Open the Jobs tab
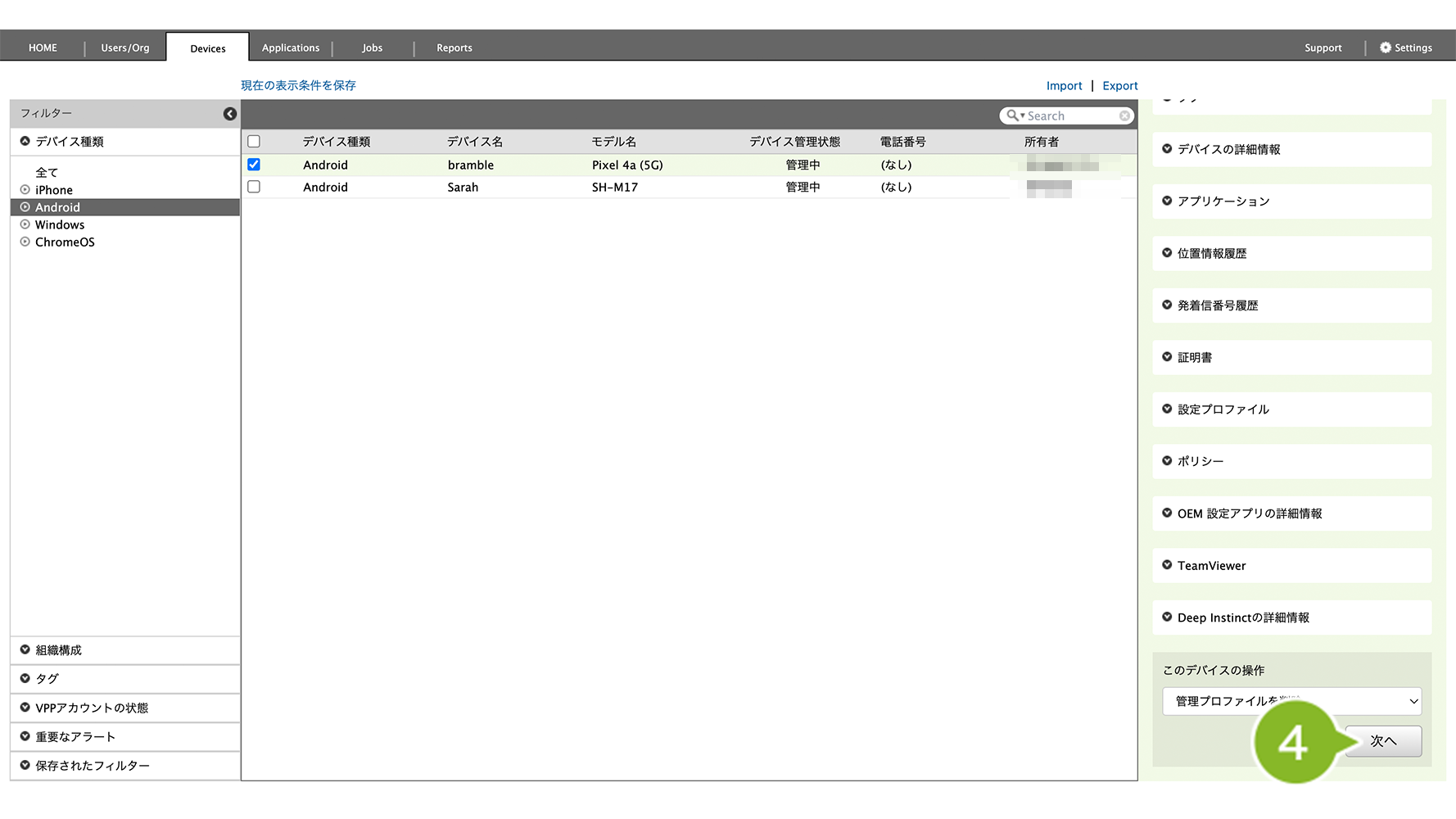The width and height of the screenshot is (1456, 819). point(373,48)
